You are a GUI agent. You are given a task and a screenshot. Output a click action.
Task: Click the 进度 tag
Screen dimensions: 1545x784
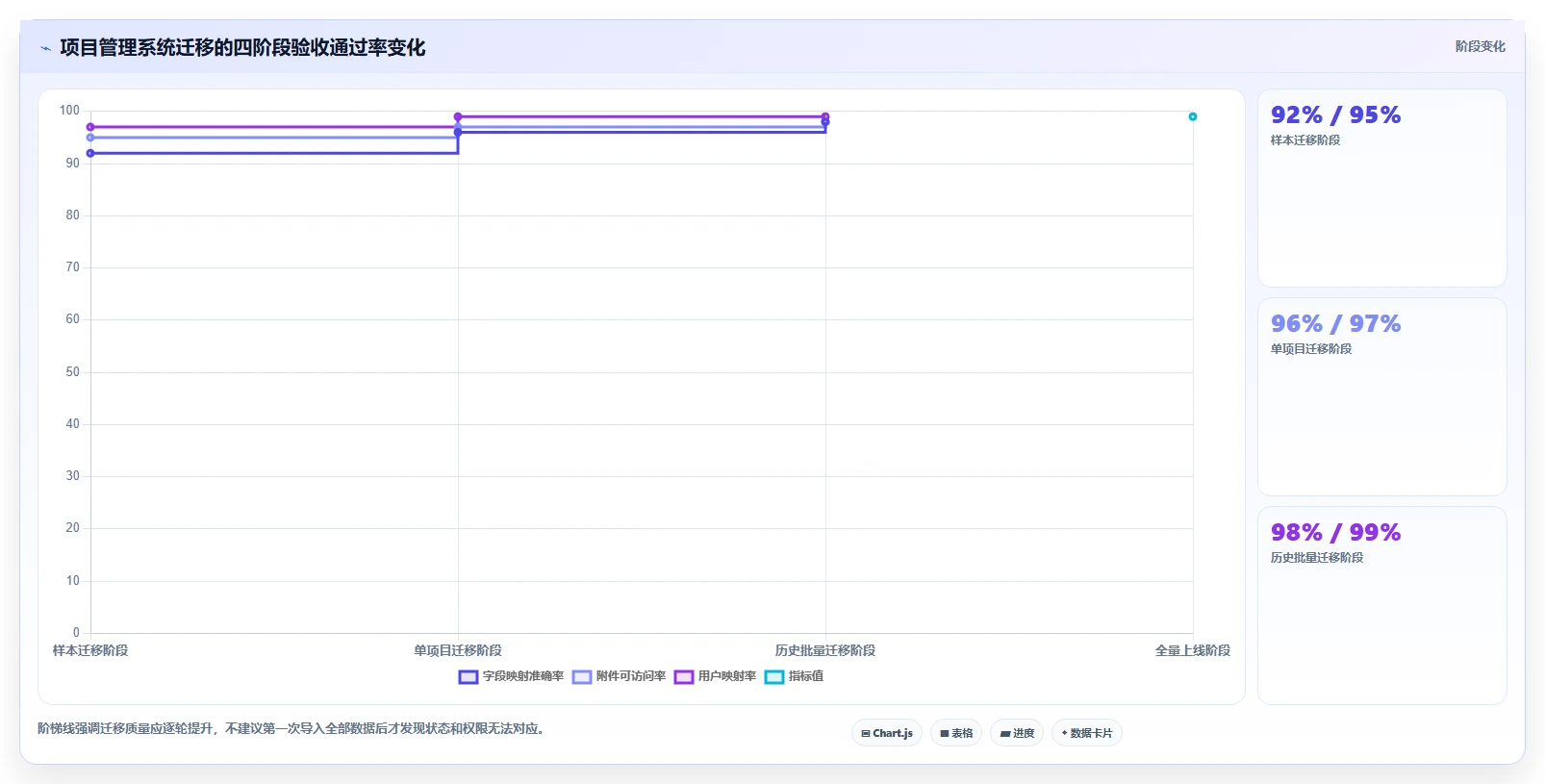pos(1017,733)
